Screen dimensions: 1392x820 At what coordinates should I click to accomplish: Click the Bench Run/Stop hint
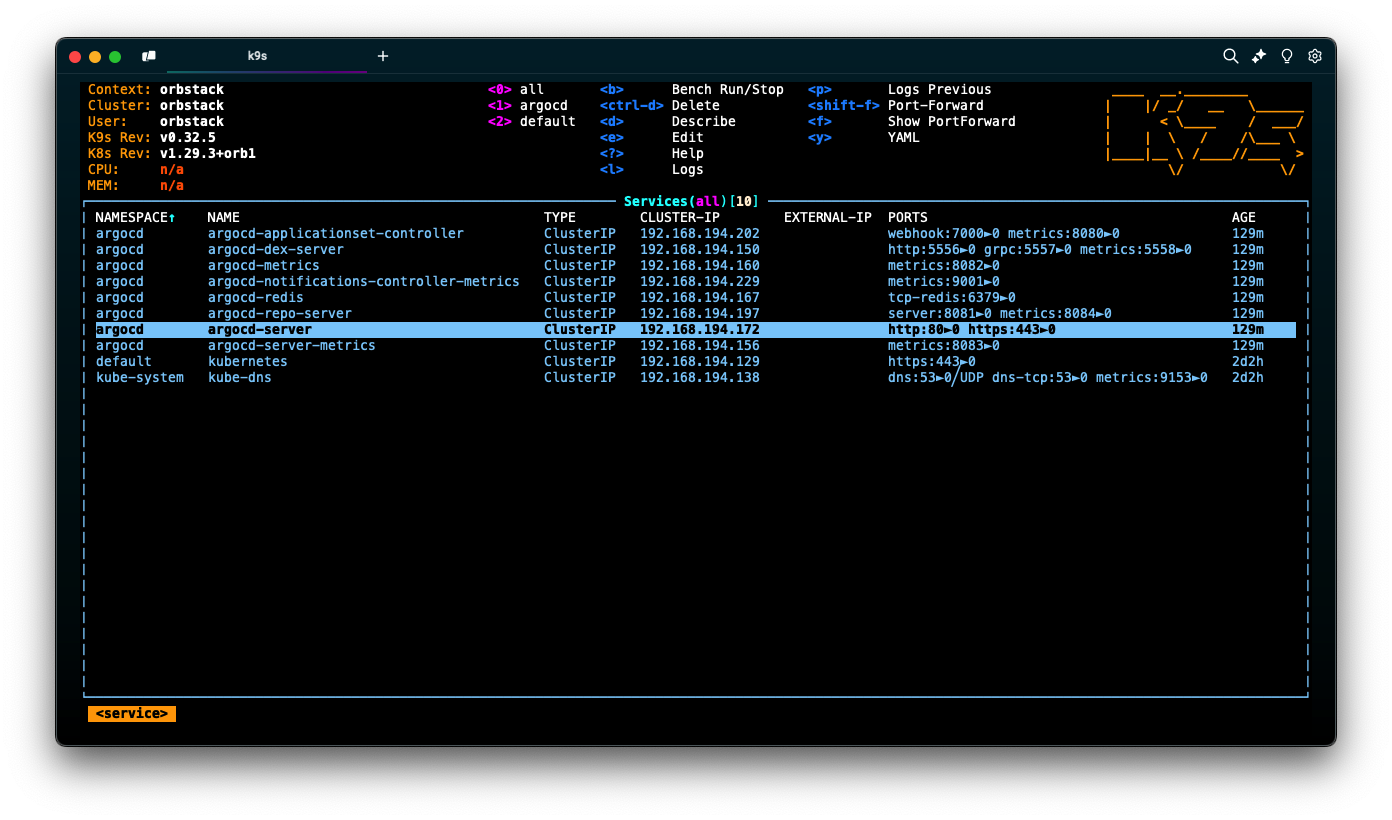(728, 89)
